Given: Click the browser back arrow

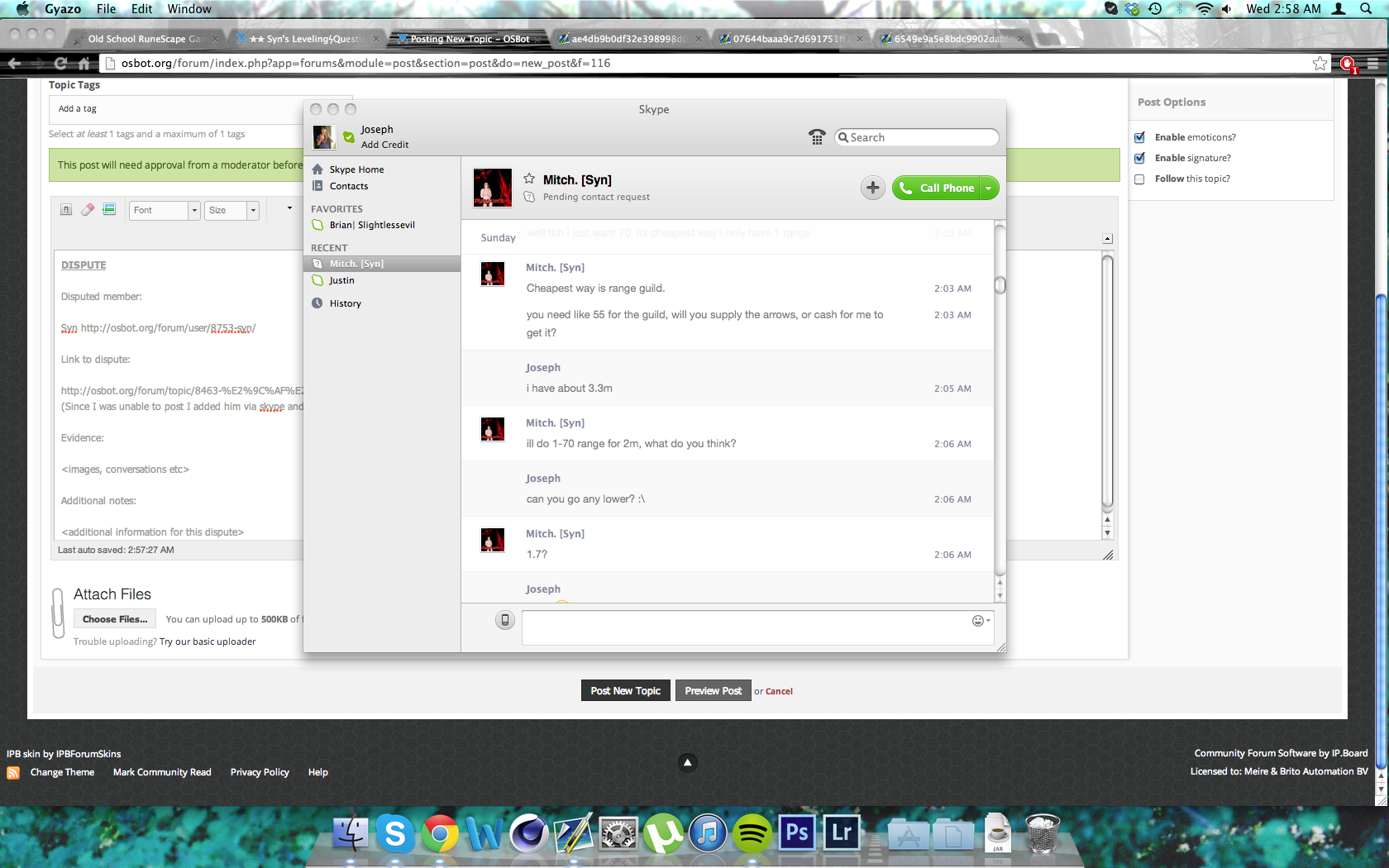Looking at the screenshot, I should pos(14,63).
